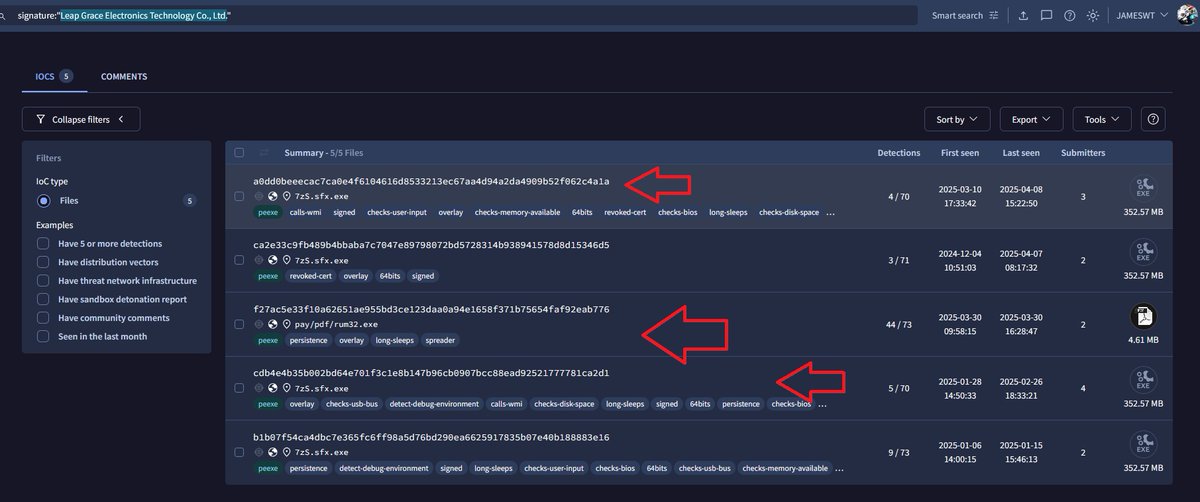The width and height of the screenshot is (1200, 502).
Task: Click globe icon in cdb4e4b35 row
Action: pyautogui.click(x=272, y=389)
